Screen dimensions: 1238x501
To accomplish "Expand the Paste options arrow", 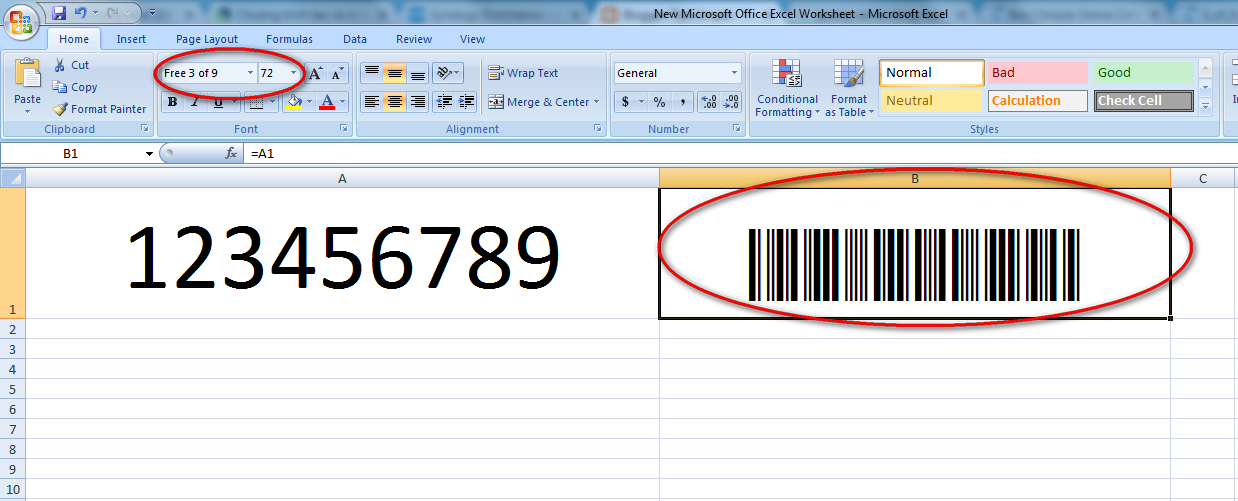I will click(27, 110).
